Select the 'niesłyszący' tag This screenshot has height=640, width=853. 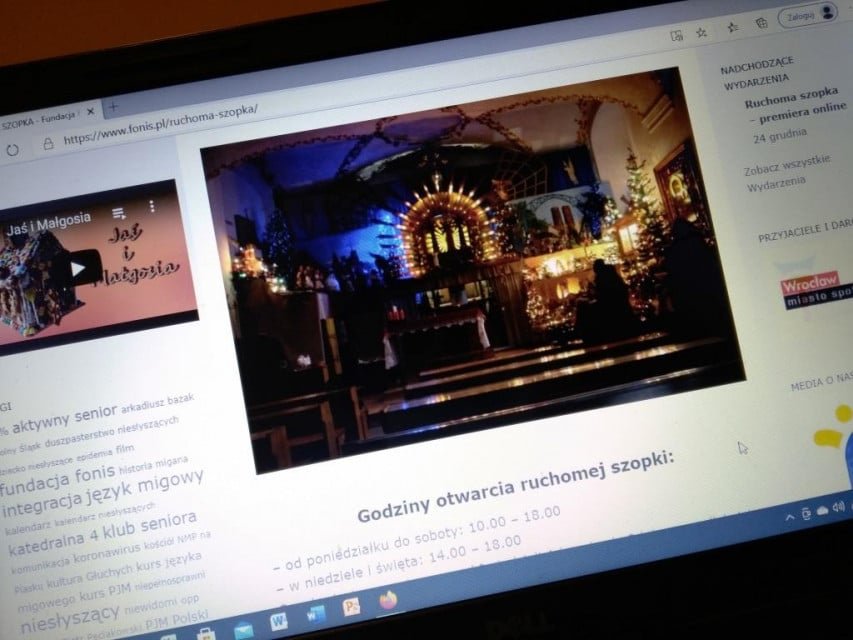pyautogui.click(x=70, y=617)
